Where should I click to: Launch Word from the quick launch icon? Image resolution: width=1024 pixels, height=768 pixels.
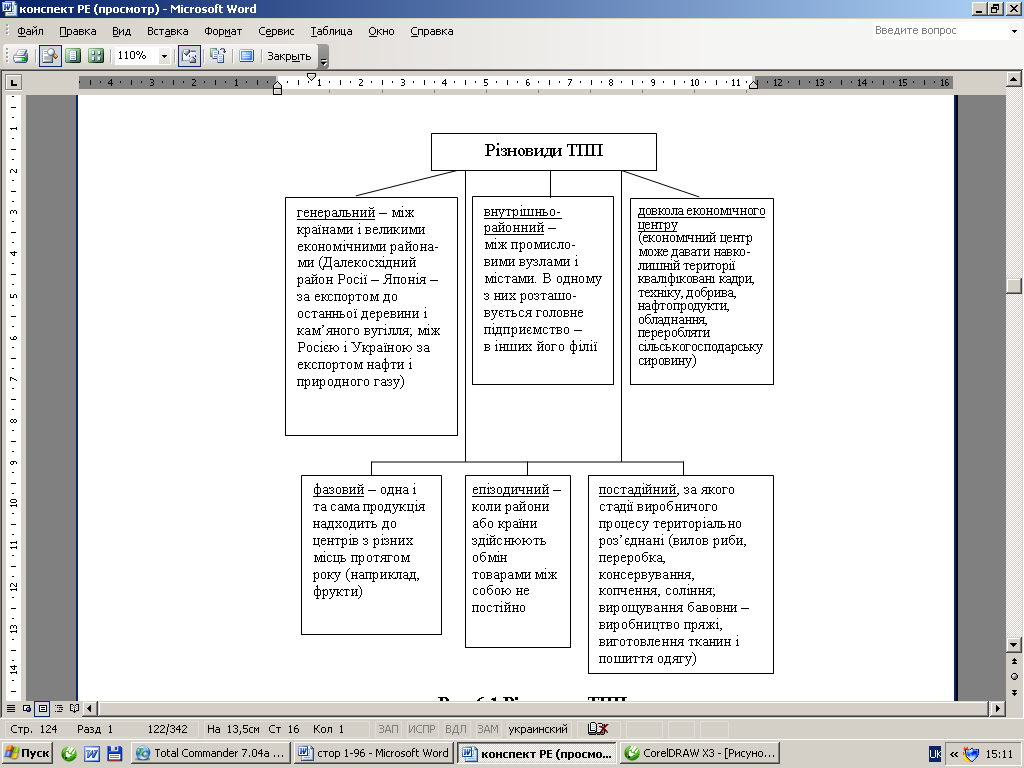[91, 753]
